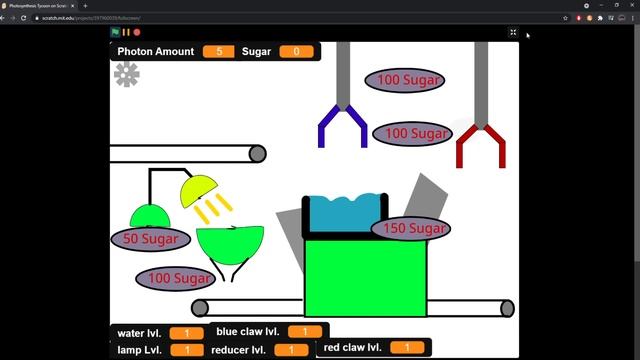
Task: Click the blue claw sprite
Action: tap(342, 126)
